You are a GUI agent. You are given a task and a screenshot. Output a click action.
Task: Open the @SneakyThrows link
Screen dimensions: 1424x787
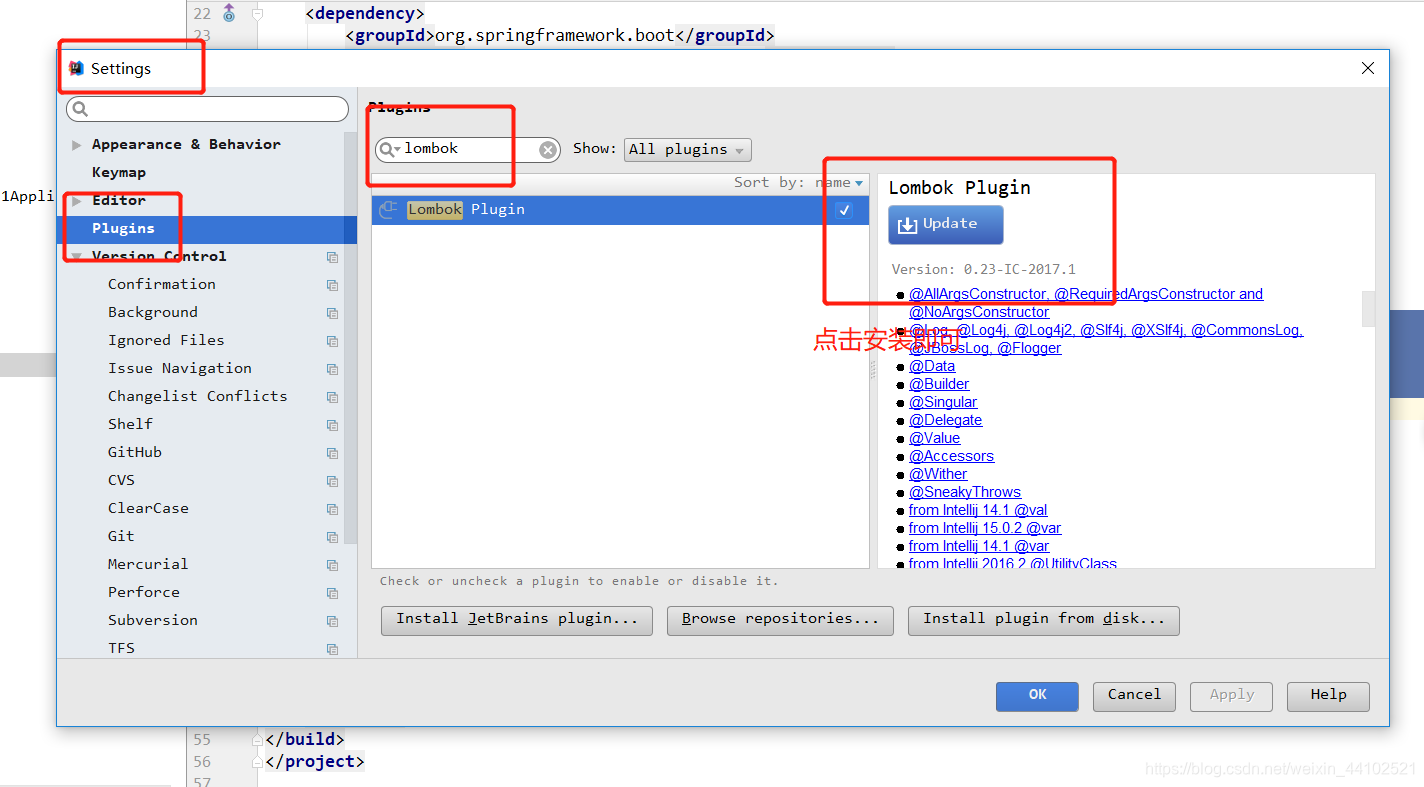point(965,493)
